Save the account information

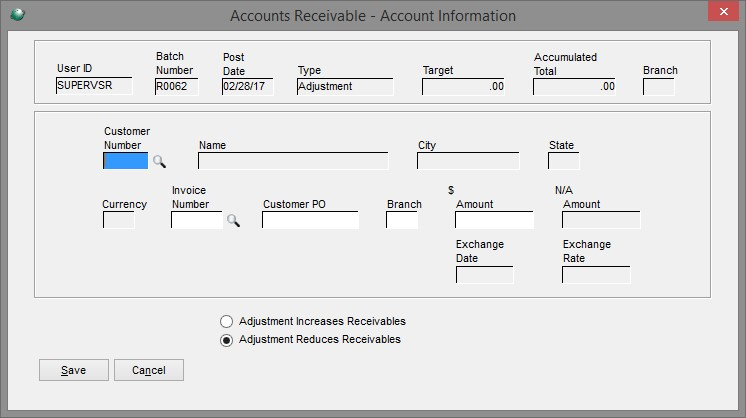click(x=74, y=370)
